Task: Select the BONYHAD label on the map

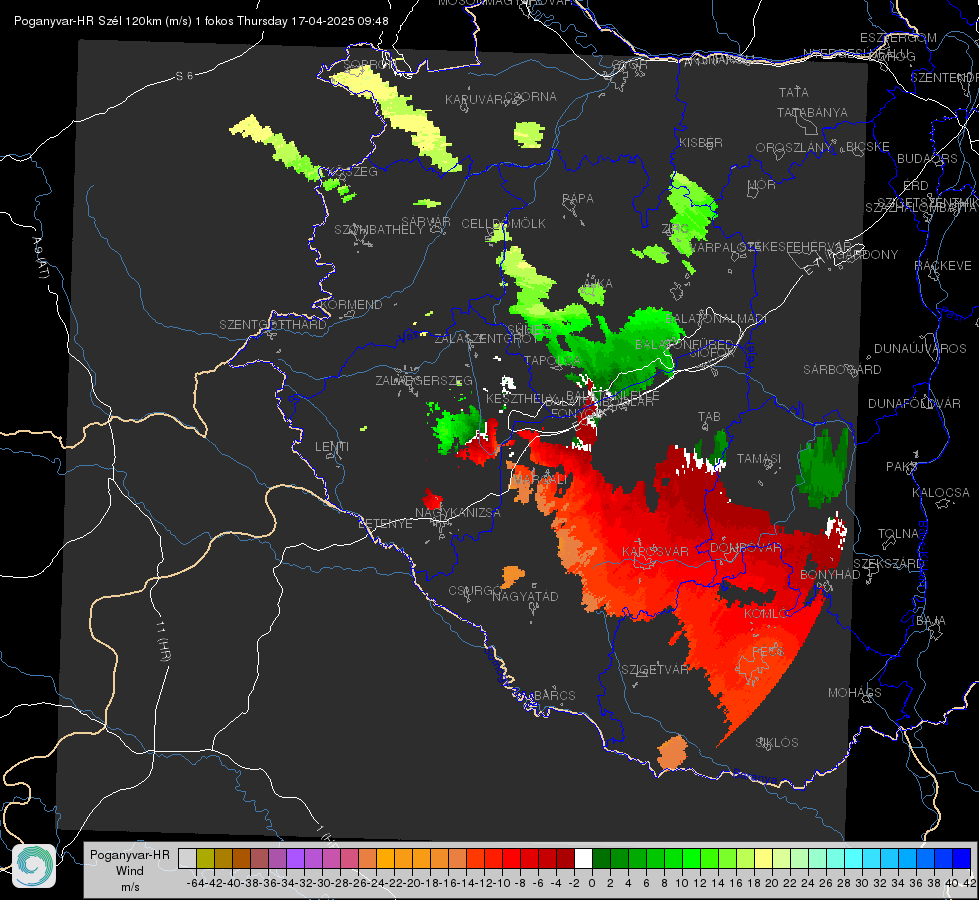Action: pos(830,575)
